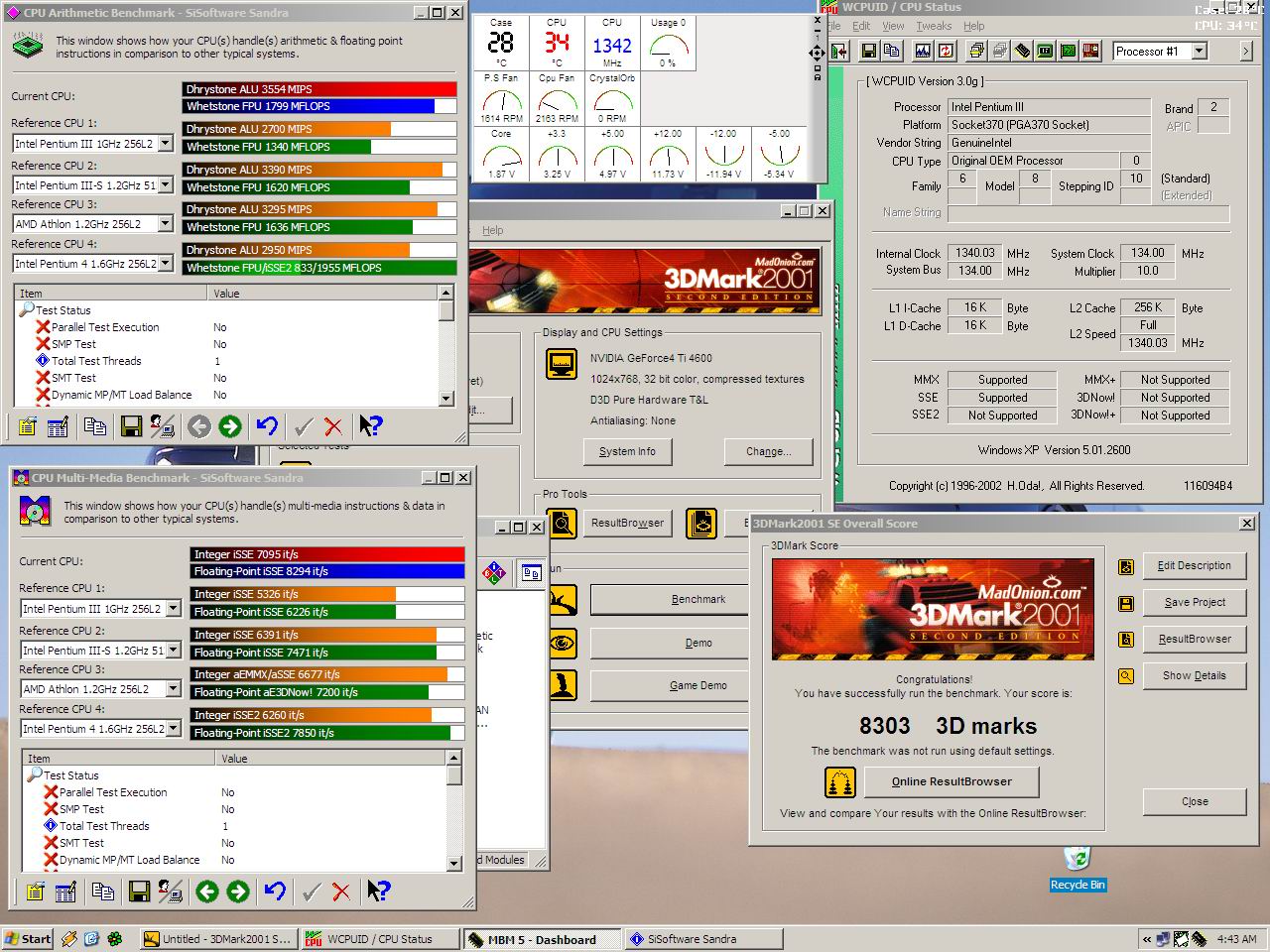
Task: Click the magnifier icon beside Show Details button
Action: click(1126, 676)
